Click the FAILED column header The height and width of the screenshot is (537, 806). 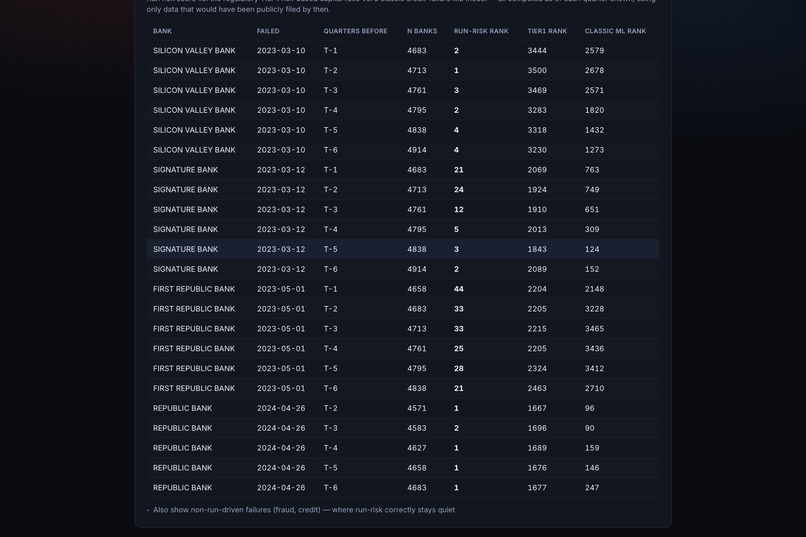[268, 31]
